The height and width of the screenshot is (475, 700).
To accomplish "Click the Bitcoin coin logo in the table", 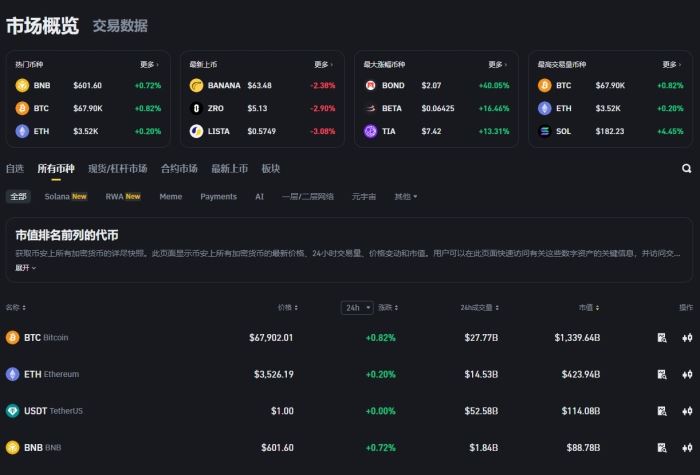I will coord(13,338).
